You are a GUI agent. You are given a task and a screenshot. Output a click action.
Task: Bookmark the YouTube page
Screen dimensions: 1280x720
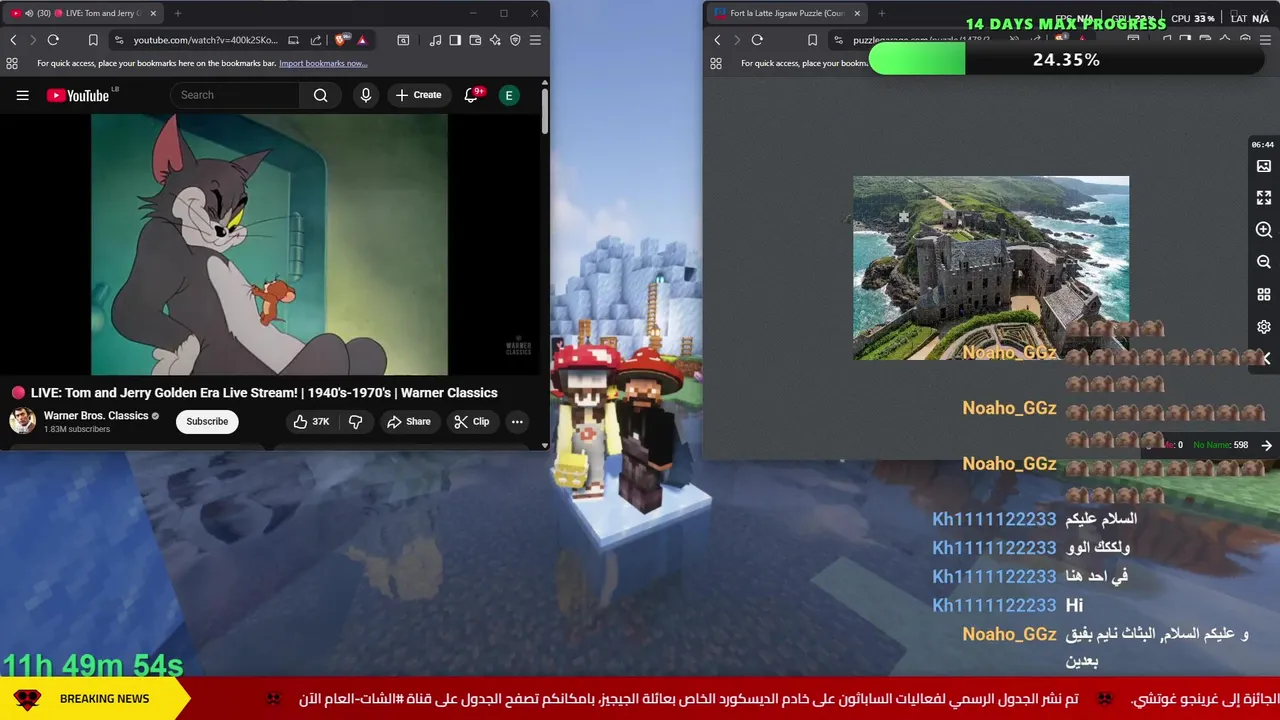(93, 40)
